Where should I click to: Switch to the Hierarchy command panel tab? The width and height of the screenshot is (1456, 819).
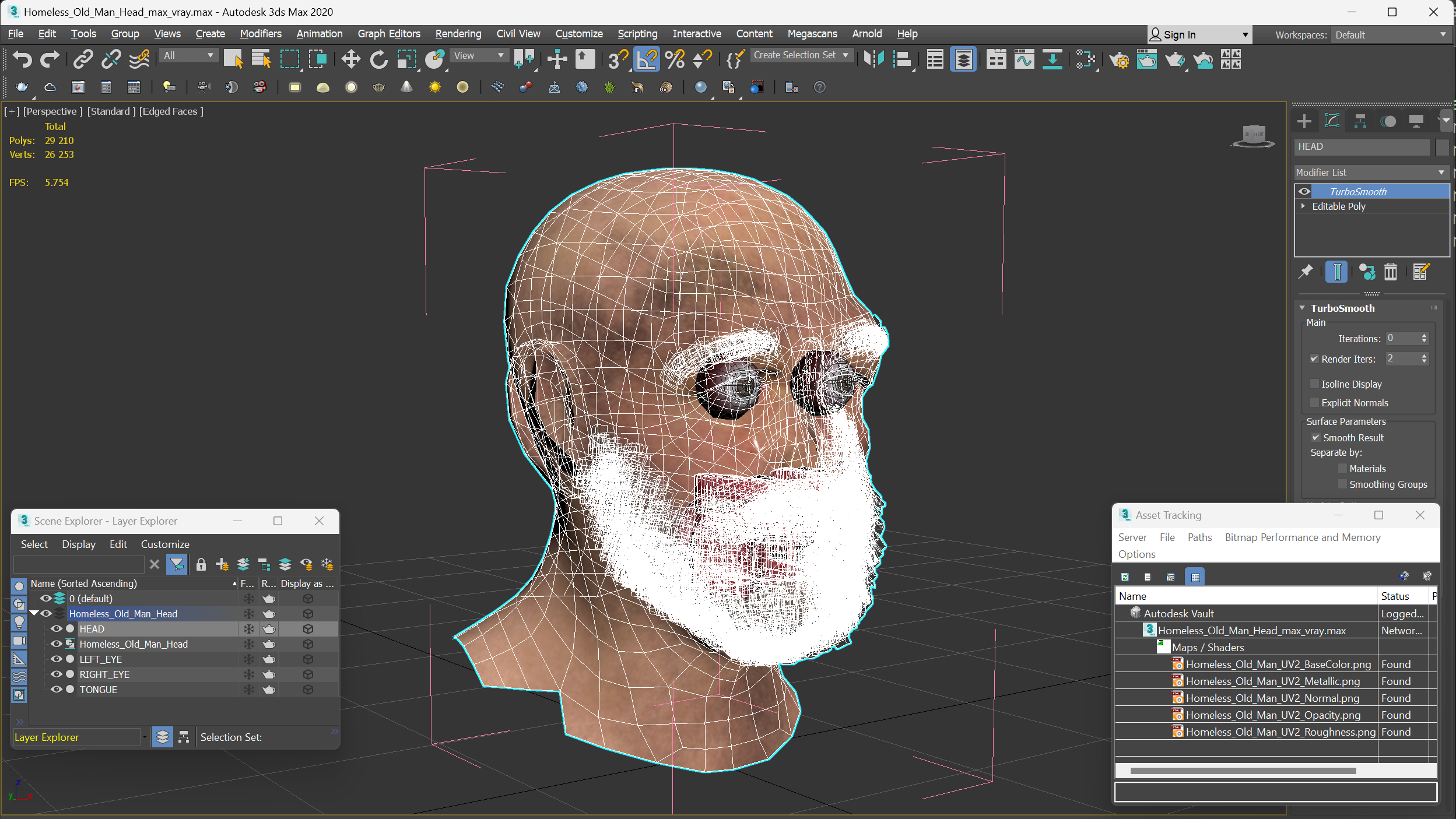click(x=1360, y=121)
